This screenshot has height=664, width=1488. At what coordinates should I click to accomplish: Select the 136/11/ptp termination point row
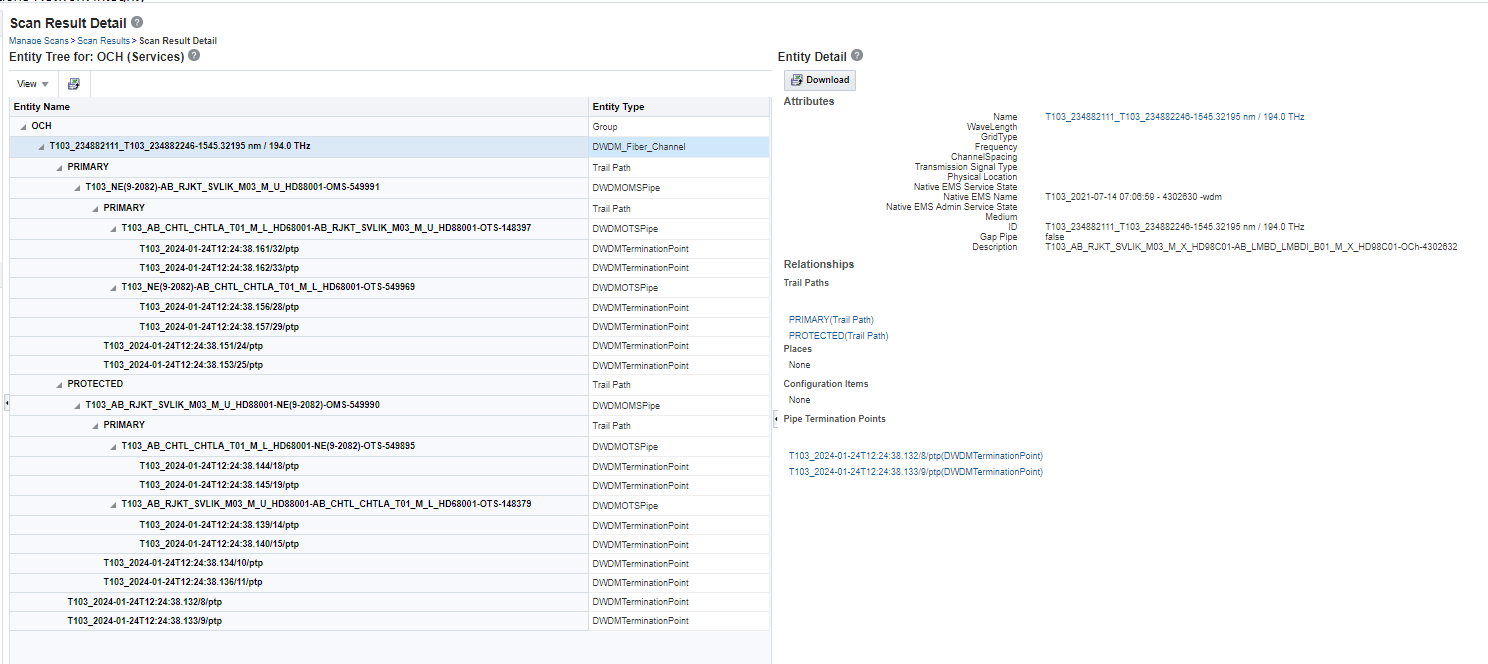(x=389, y=583)
